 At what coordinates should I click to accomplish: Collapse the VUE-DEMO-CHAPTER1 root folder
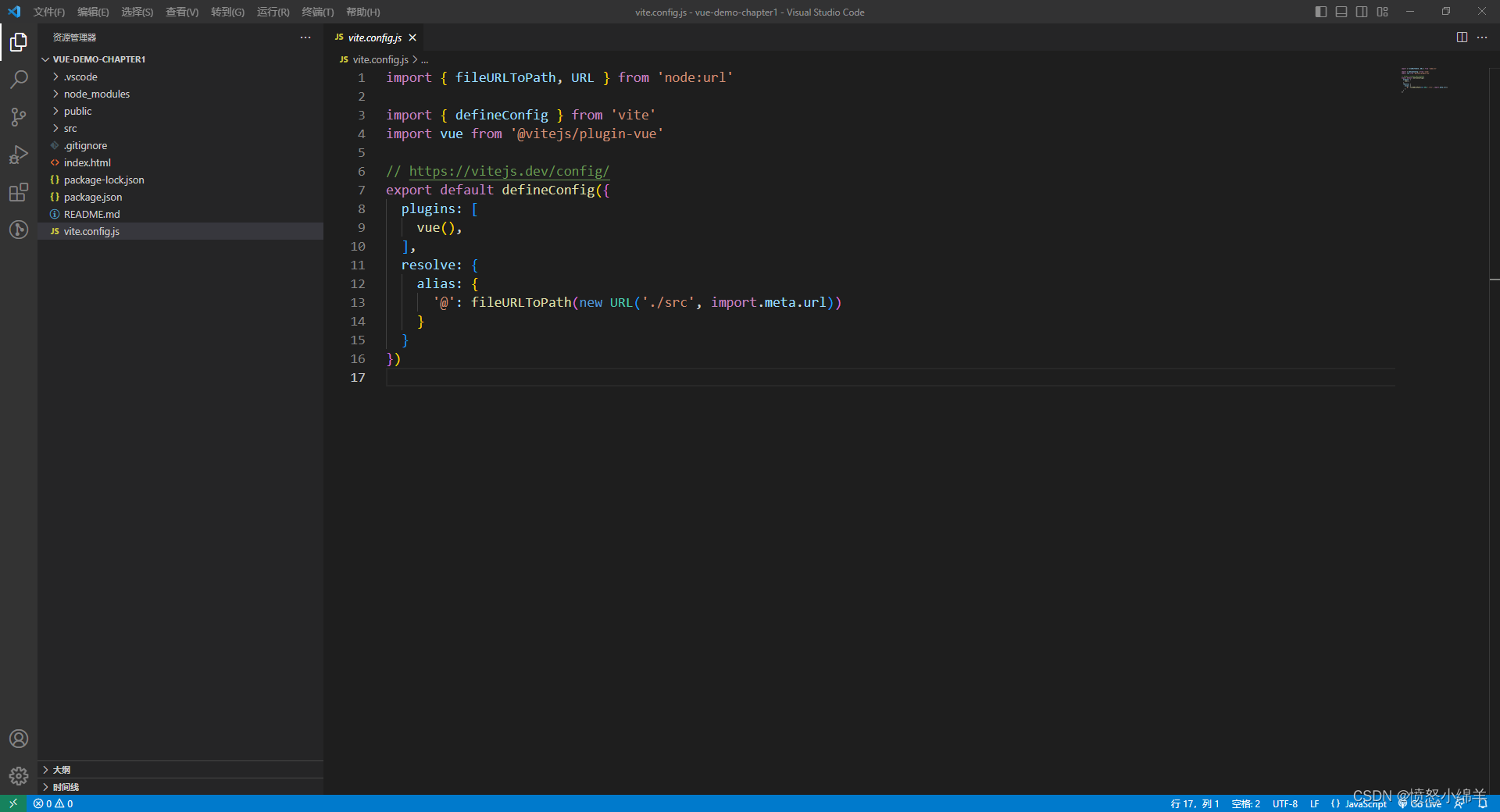coord(45,59)
